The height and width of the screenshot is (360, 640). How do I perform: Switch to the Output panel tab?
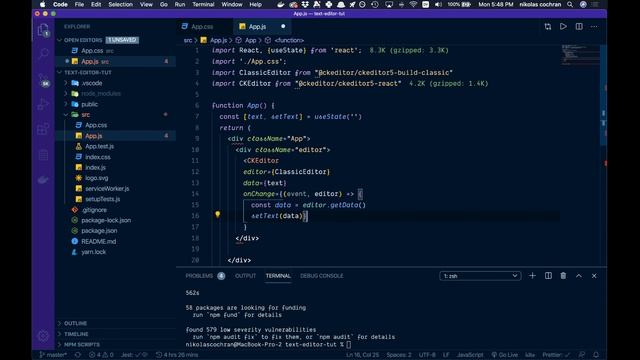click(245, 276)
